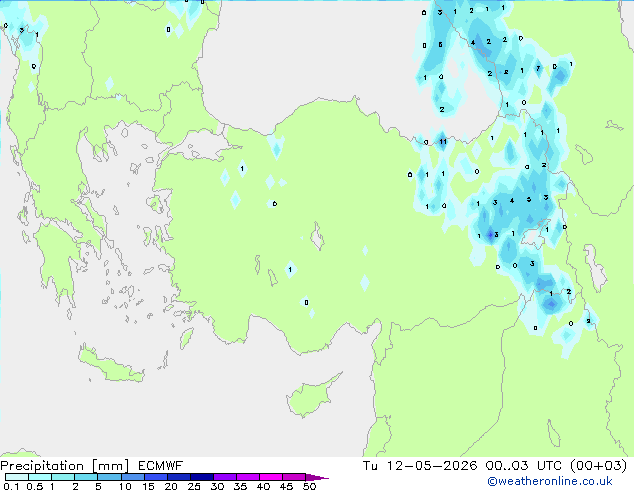The width and height of the screenshot is (634, 490).
Task: Click the 0.5–1 mm legend swatch
Action: (x=40, y=477)
